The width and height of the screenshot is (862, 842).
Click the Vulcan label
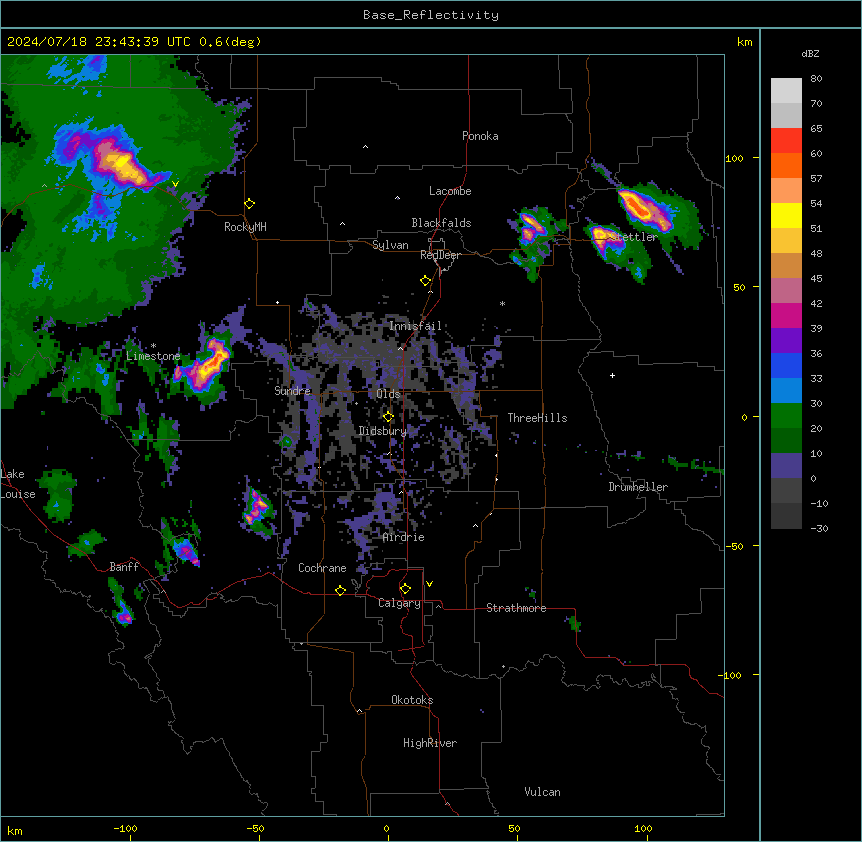(x=542, y=792)
